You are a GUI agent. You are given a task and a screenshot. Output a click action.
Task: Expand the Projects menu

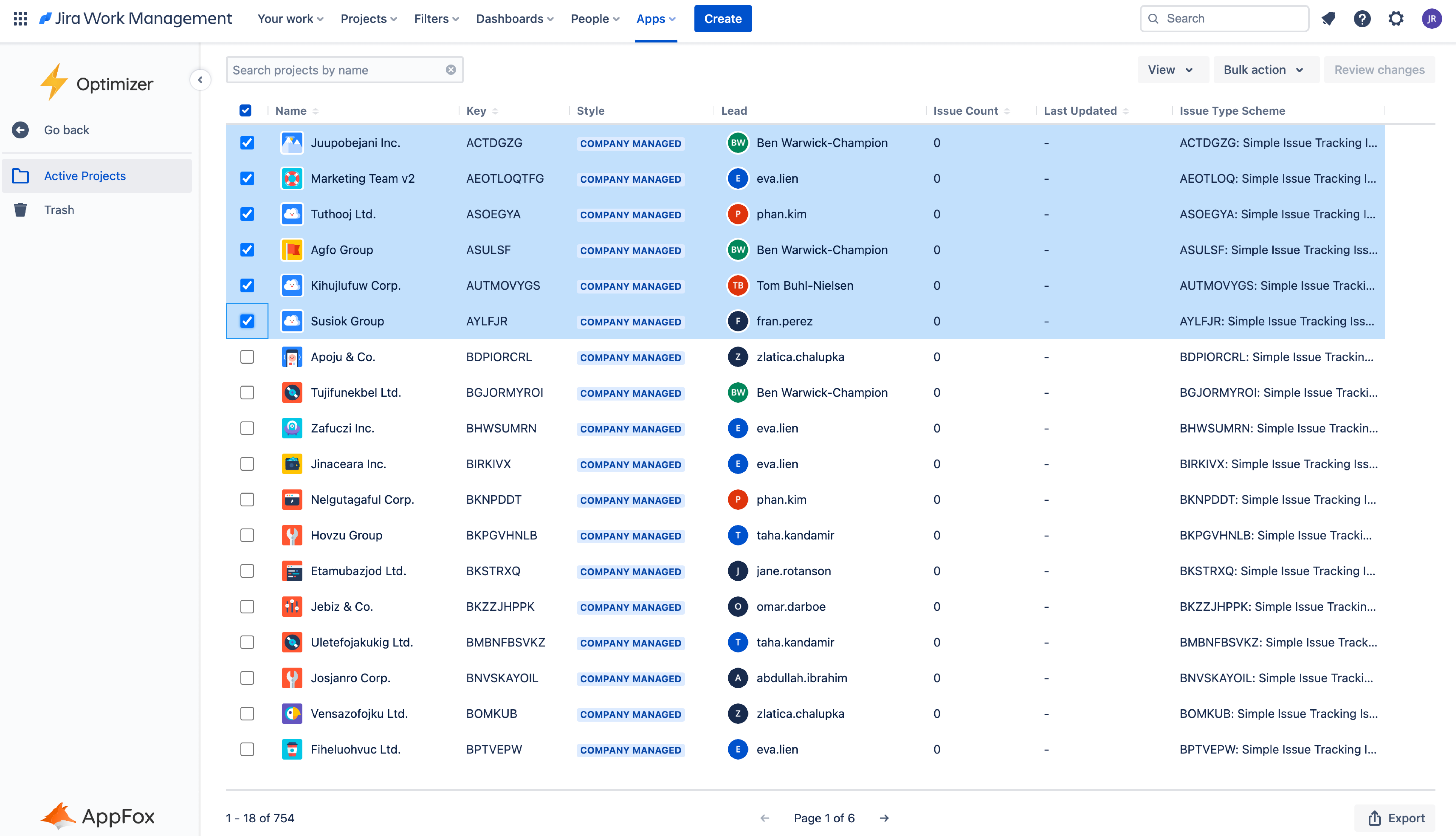[369, 18]
